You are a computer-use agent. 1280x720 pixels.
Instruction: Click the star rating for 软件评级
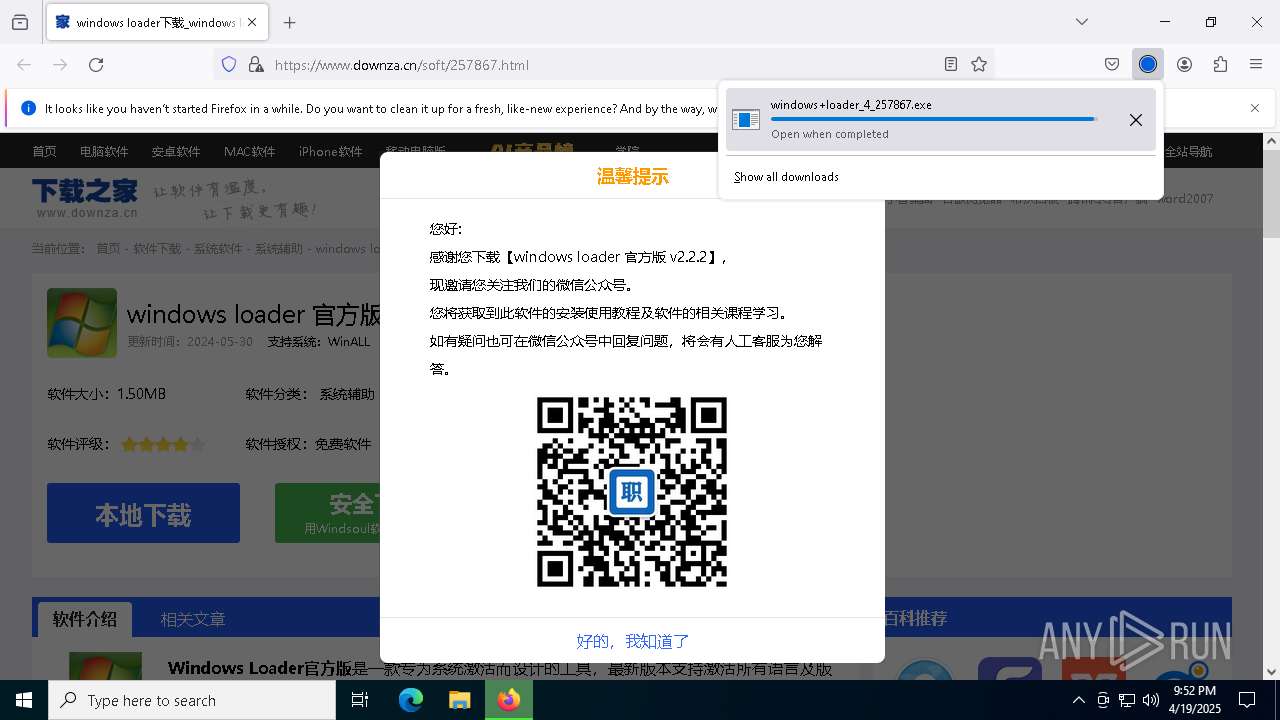163,444
